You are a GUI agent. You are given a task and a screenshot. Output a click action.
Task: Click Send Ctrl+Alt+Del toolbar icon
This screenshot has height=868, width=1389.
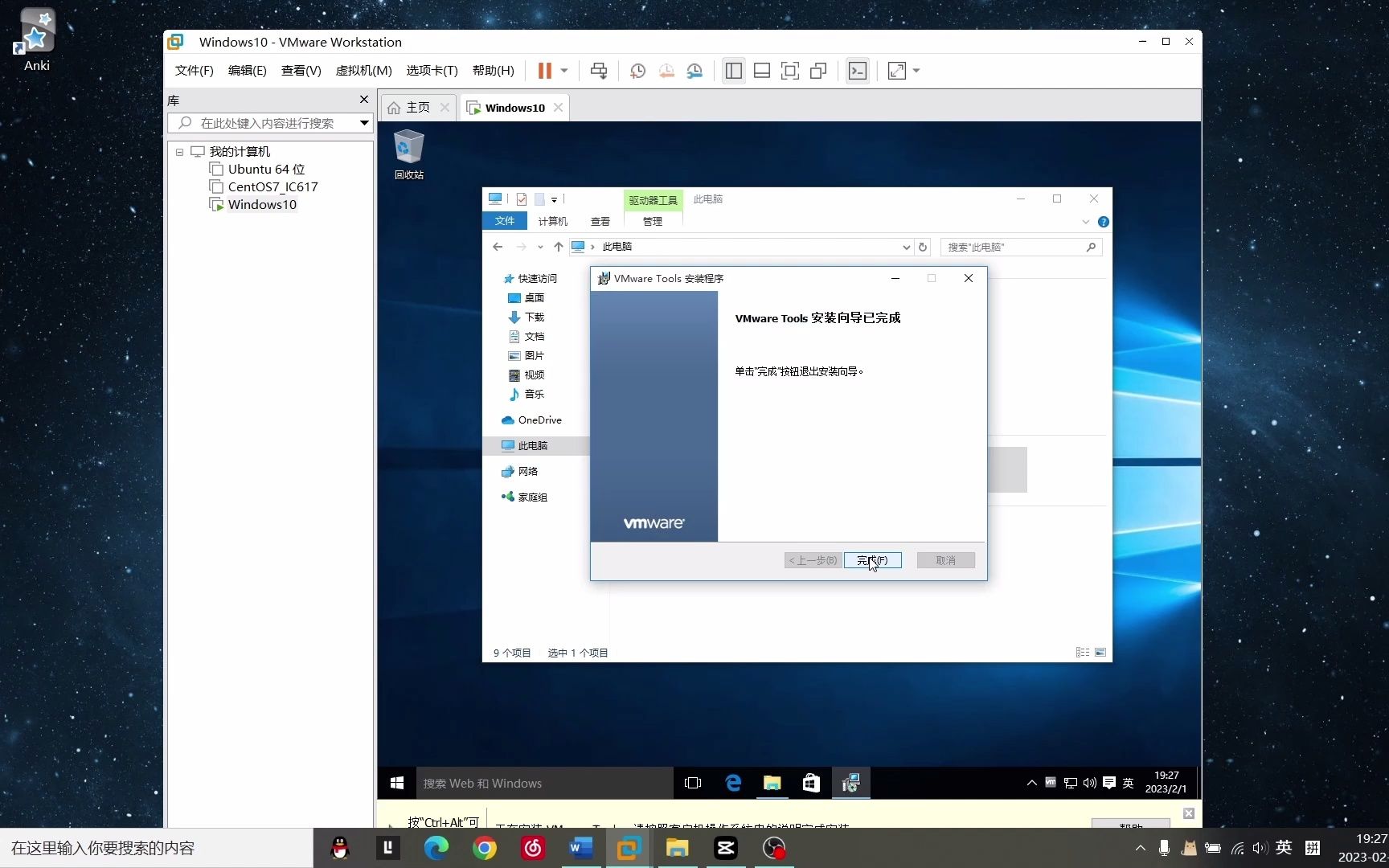click(599, 71)
